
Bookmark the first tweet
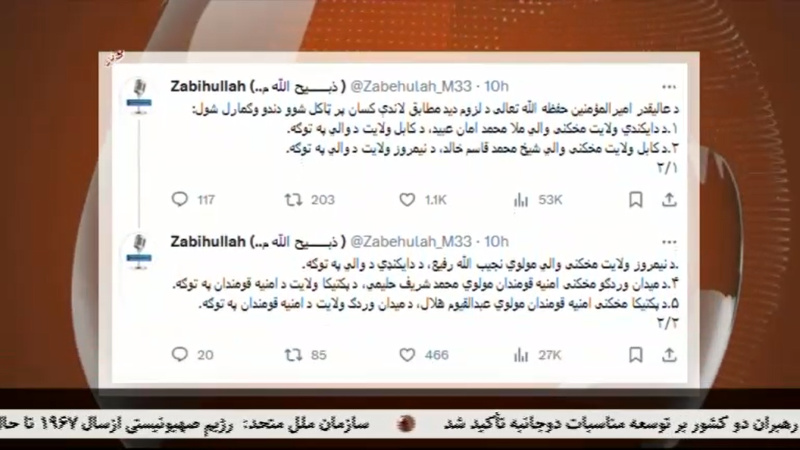pos(636,199)
